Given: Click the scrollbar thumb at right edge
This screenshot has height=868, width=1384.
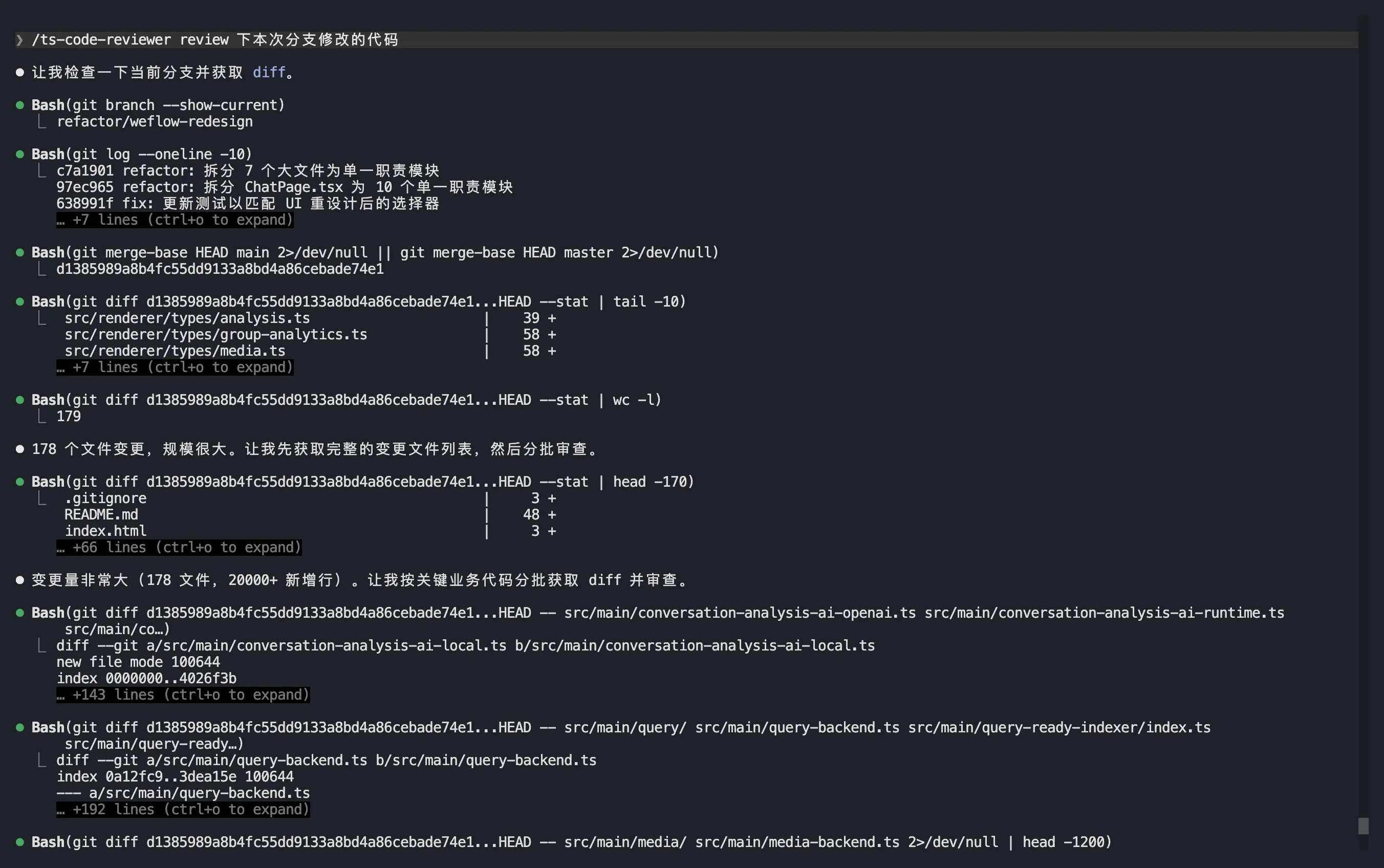Looking at the screenshot, I should 1364,826.
